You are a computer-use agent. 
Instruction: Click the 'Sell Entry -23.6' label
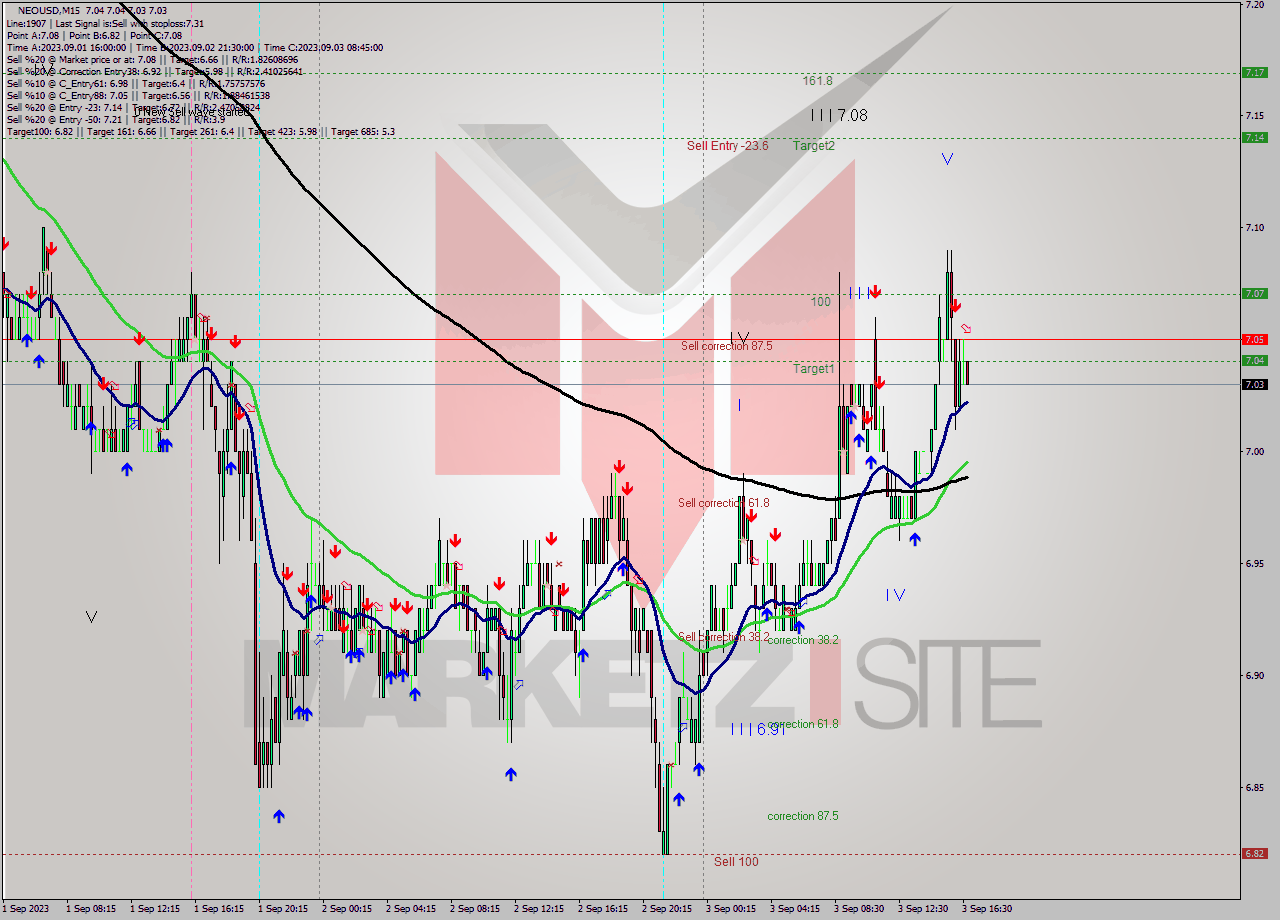(727, 146)
